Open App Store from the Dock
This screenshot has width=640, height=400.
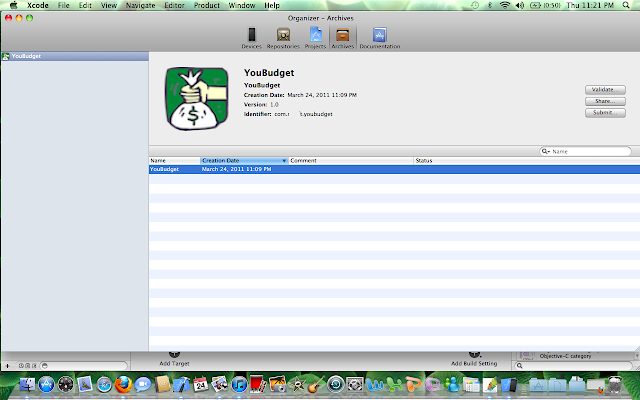[x=47, y=384]
